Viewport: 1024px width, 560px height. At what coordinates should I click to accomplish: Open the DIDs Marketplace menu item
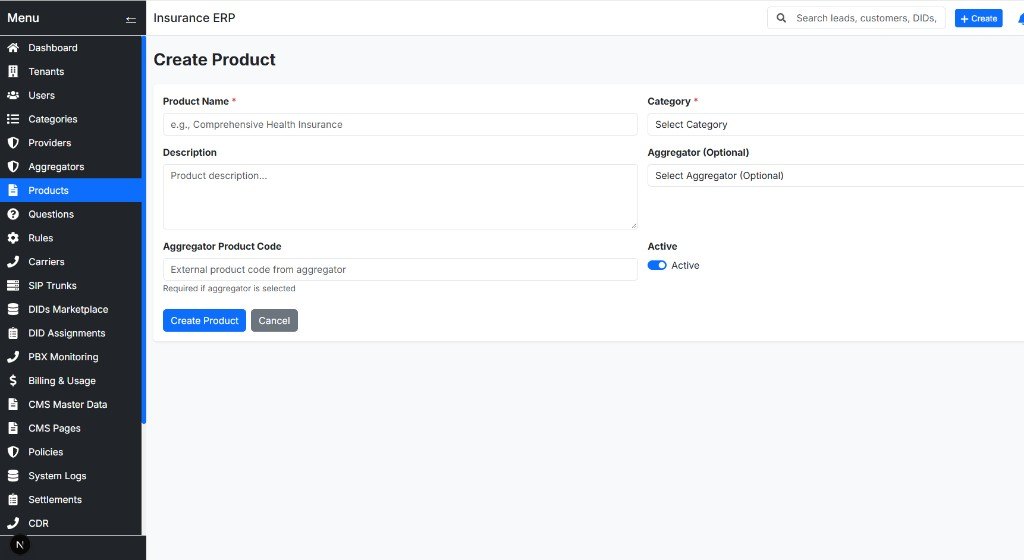coord(71,309)
